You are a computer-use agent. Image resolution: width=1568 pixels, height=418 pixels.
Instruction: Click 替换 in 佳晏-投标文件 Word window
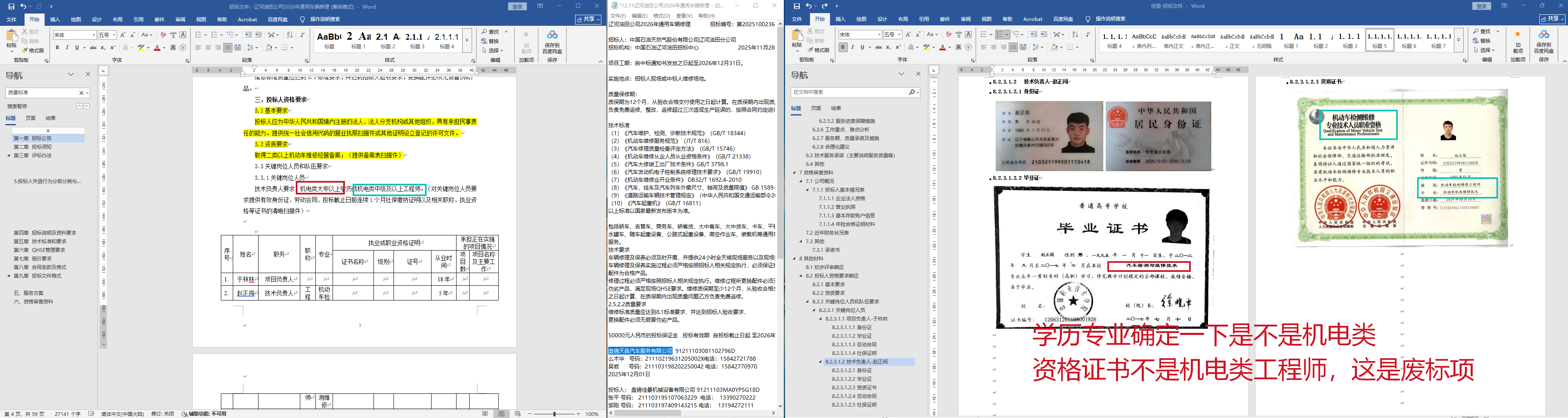tap(1482, 41)
